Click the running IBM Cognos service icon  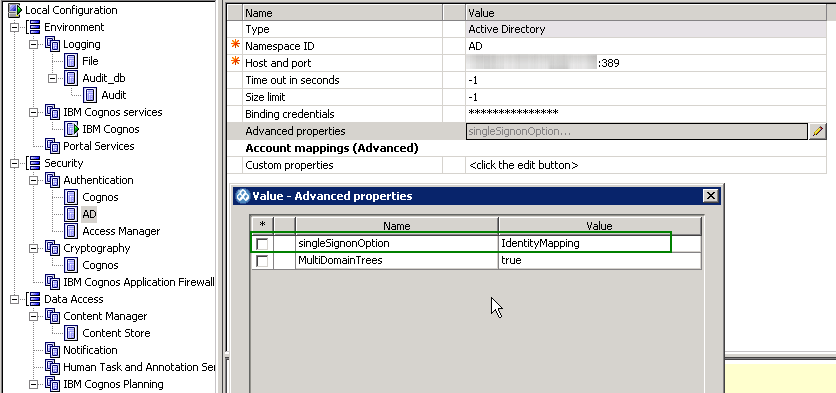coord(71,130)
